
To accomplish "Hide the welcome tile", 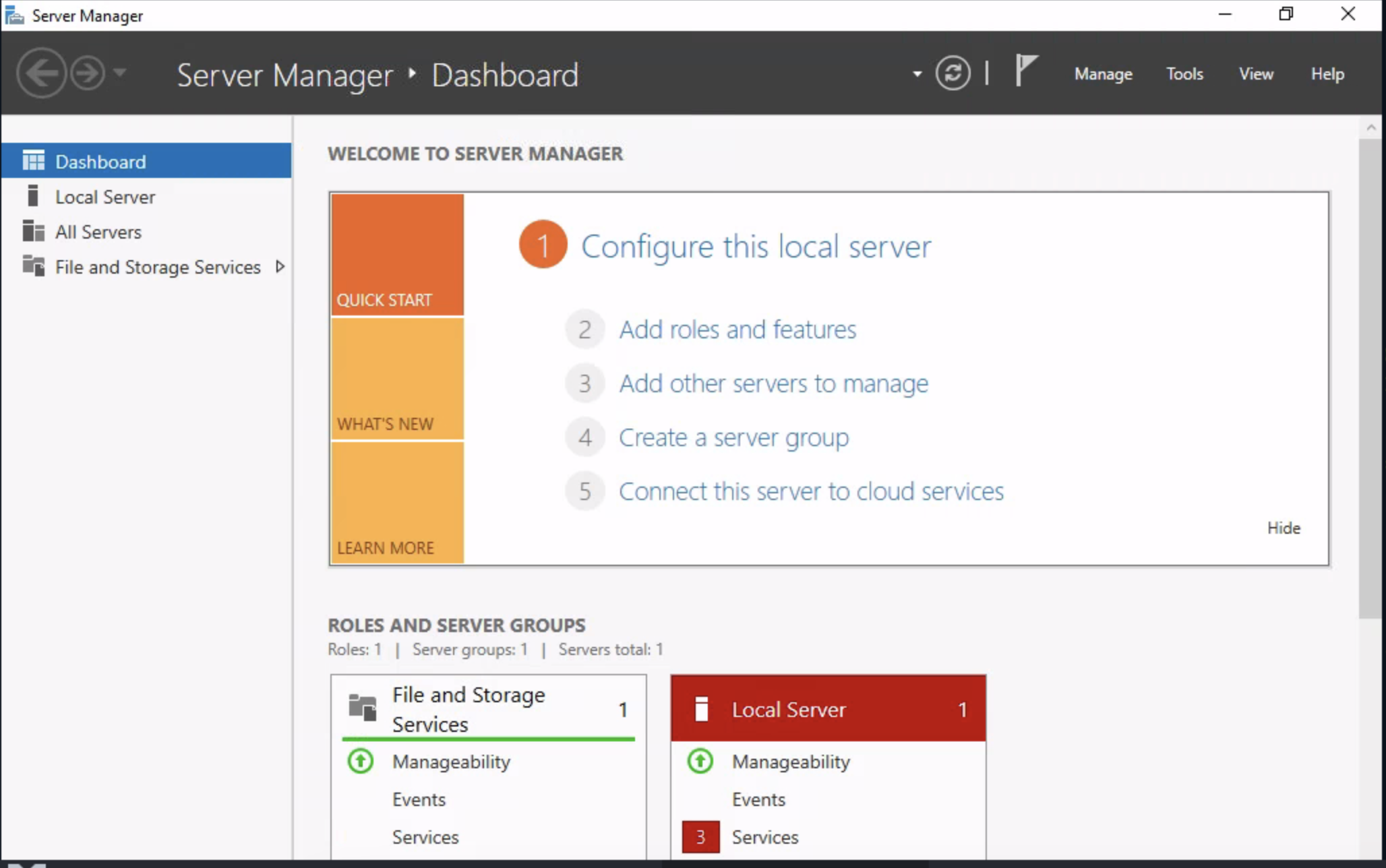I will pos(1284,528).
